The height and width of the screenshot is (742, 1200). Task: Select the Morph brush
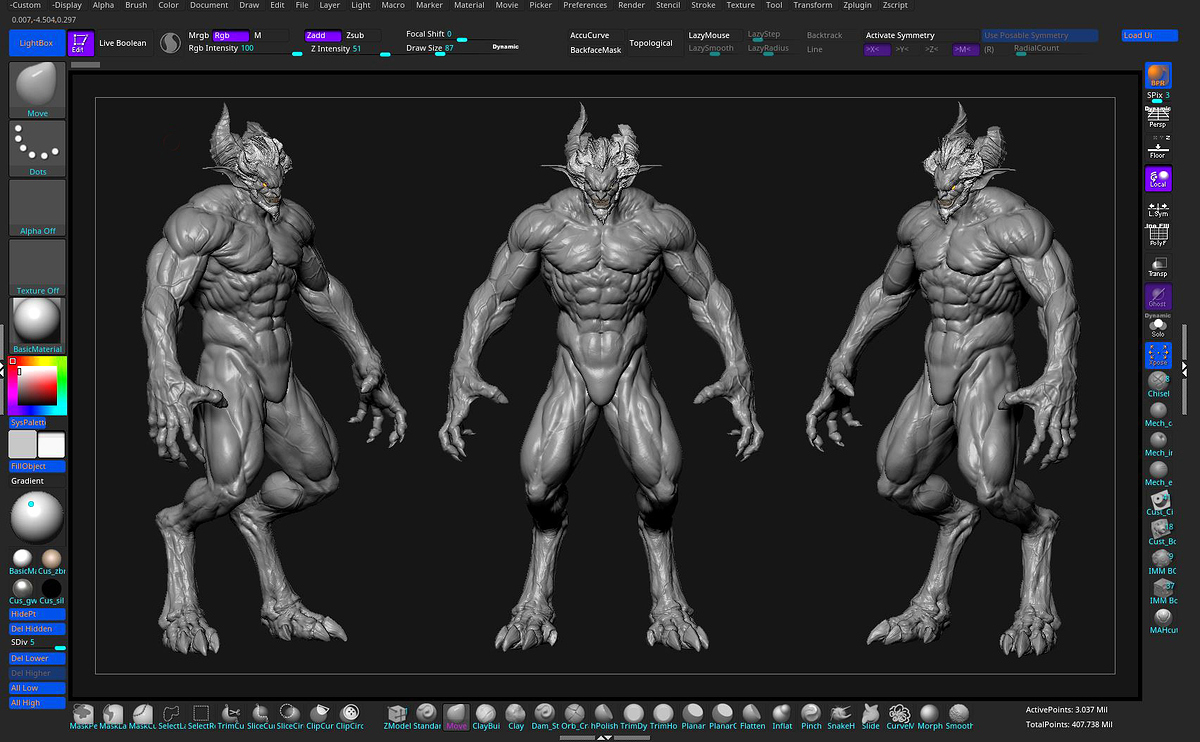click(930, 716)
